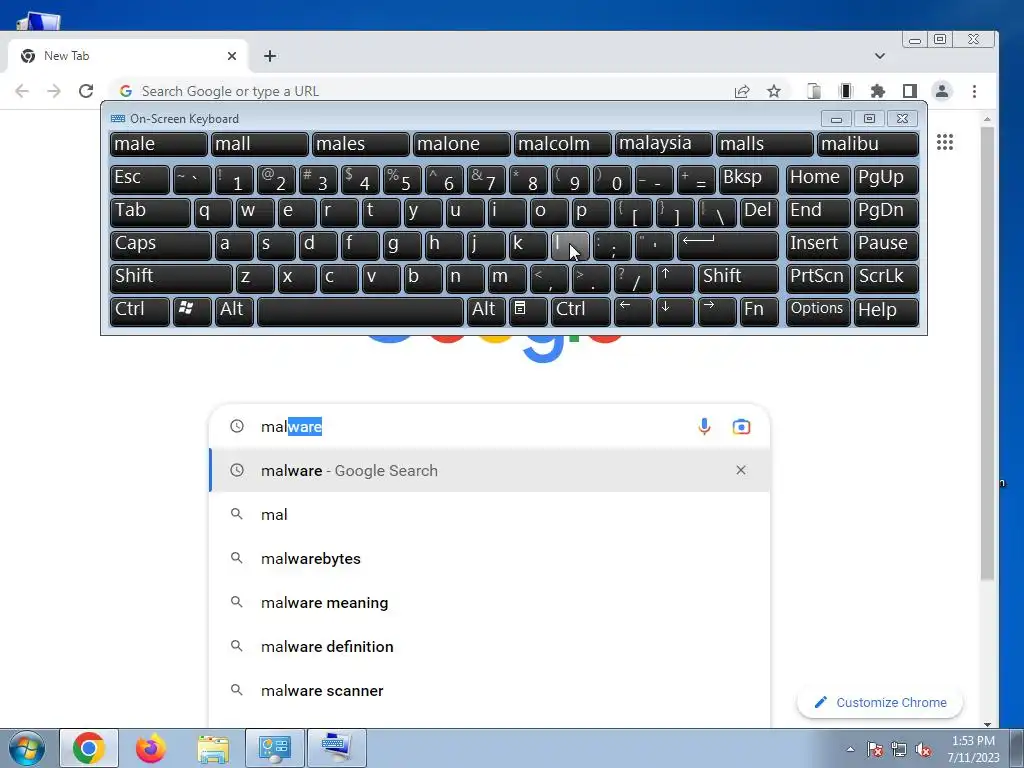This screenshot has height=768, width=1024.
Task: Click the Esc key on the keyboard
Action: [x=140, y=180]
